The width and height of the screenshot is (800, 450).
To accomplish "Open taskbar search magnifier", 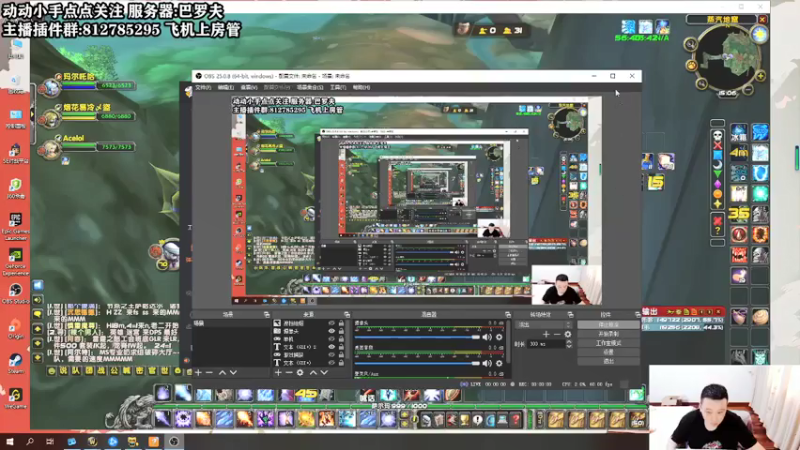I will tap(30, 441).
